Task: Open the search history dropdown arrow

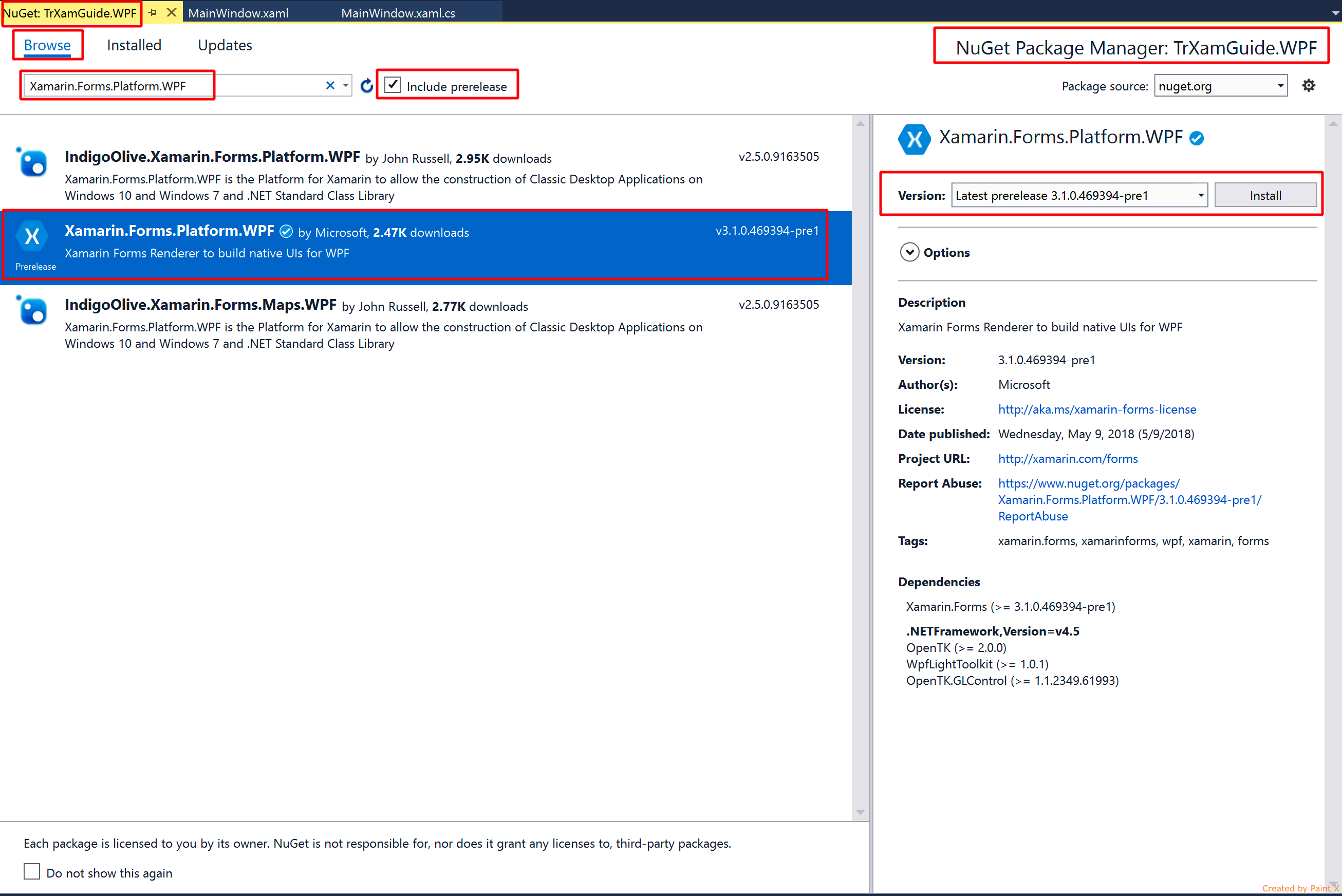Action: click(x=346, y=86)
